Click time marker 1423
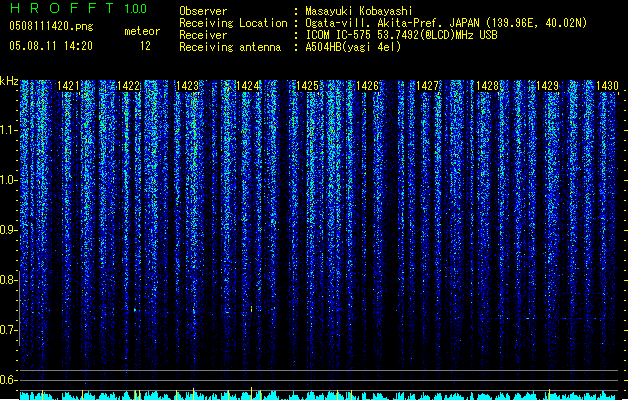Screen dimensions: 629x400 click(x=188, y=86)
